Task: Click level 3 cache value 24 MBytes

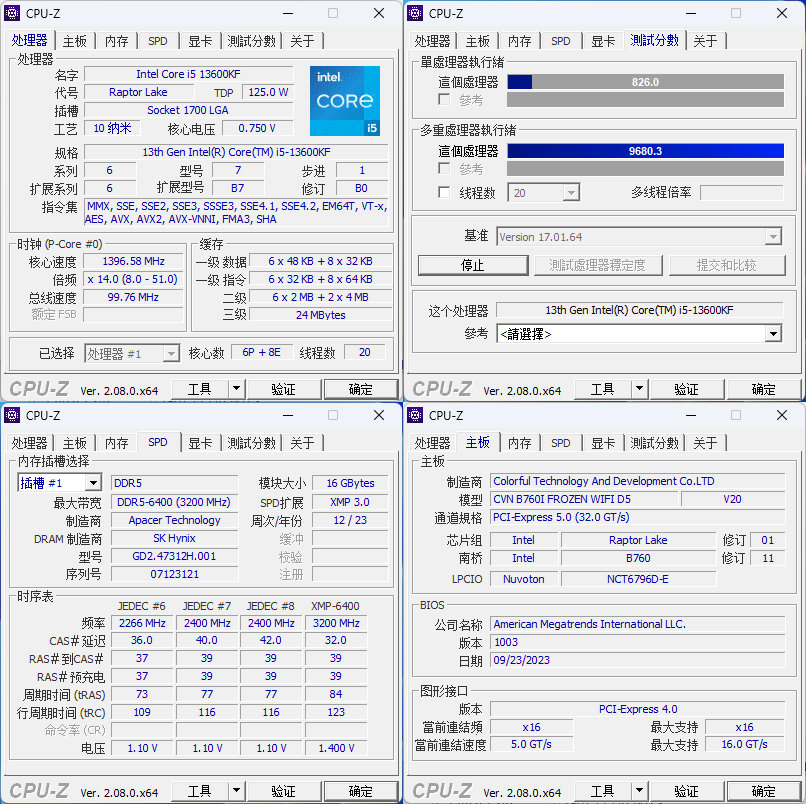Action: click(x=321, y=315)
